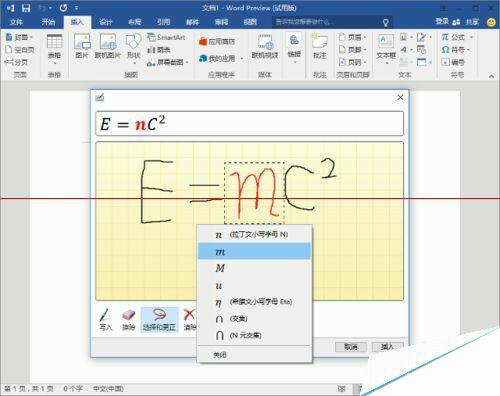Insert a SmartArt graphic
500x396 pixels.
click(x=166, y=37)
